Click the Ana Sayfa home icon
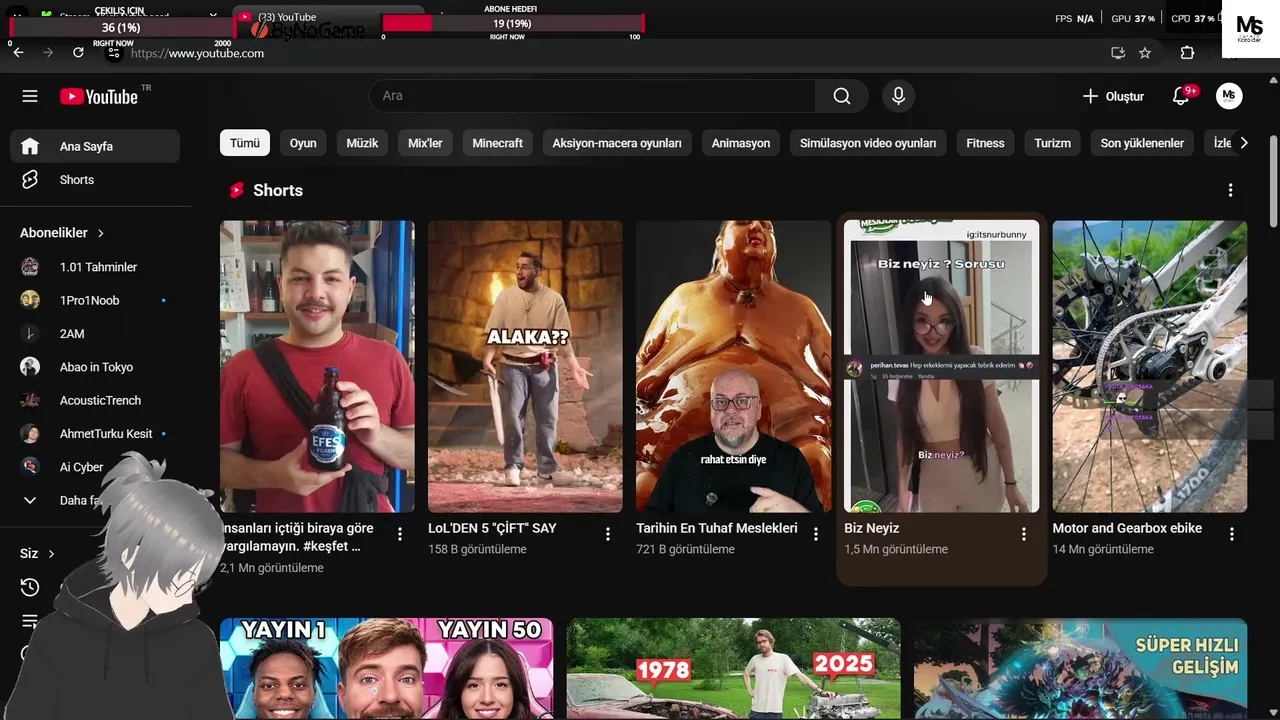Screen dimensions: 1280x720 pos(30,146)
